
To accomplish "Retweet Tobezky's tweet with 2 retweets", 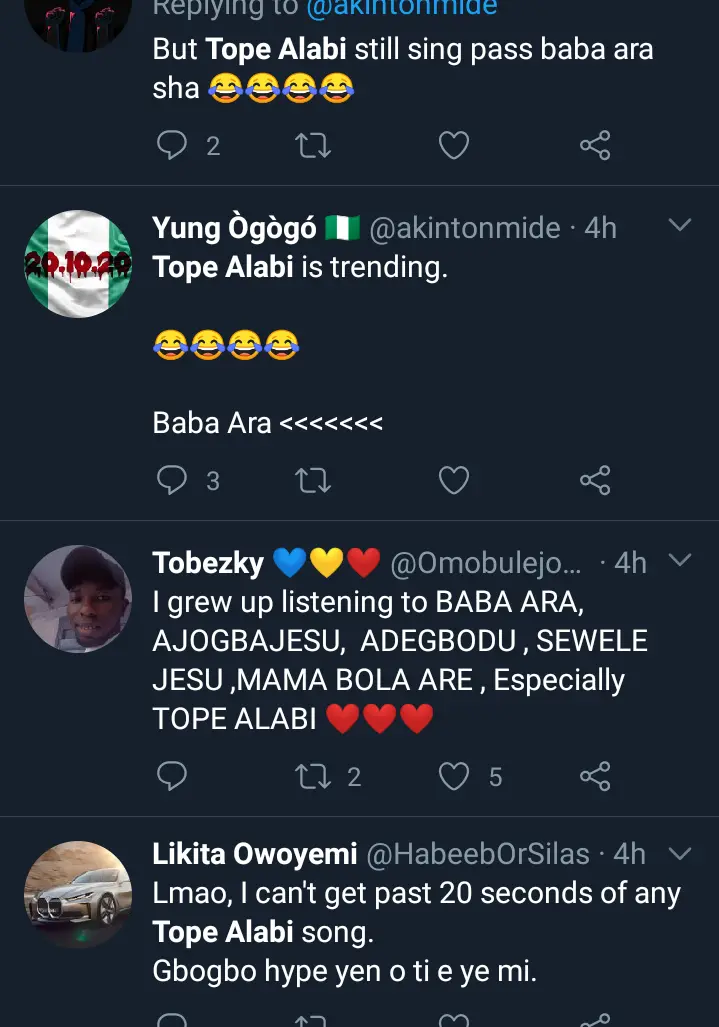I will pyautogui.click(x=313, y=776).
